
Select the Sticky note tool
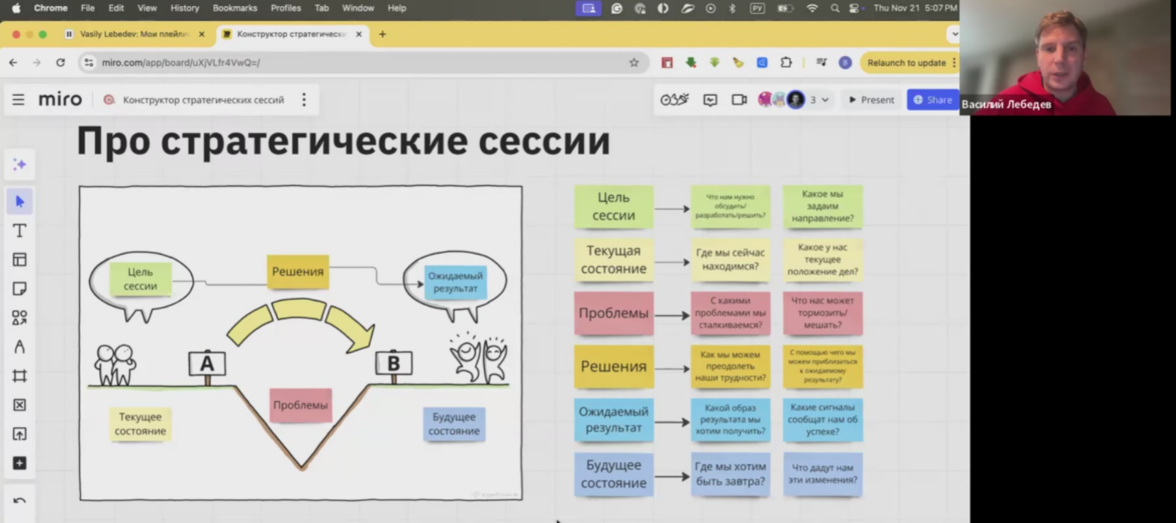[x=20, y=289]
